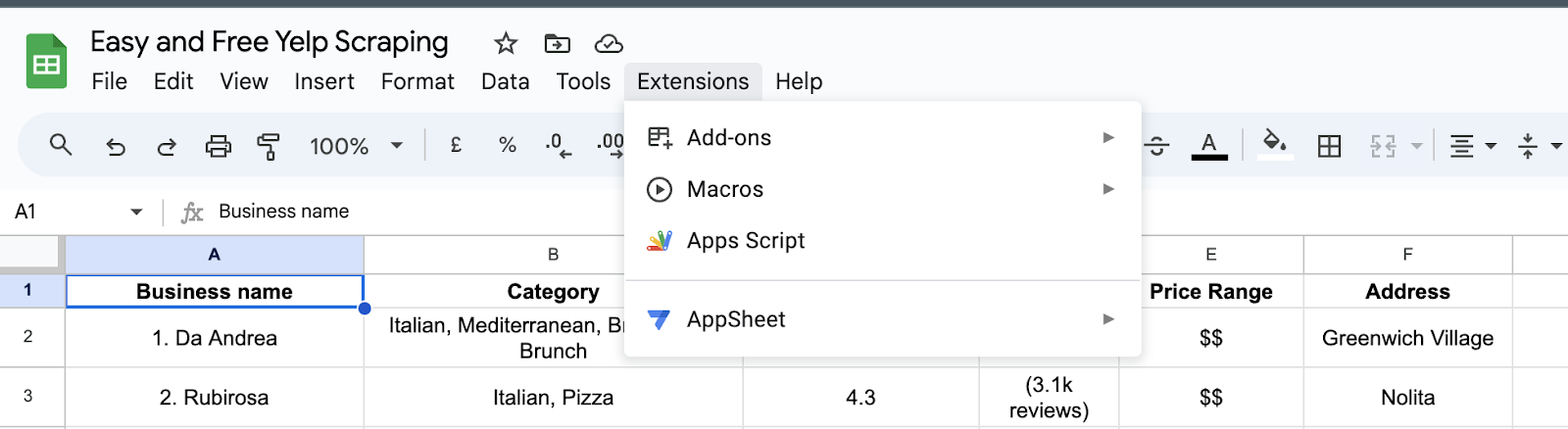Open the Edit menu

pos(173,81)
